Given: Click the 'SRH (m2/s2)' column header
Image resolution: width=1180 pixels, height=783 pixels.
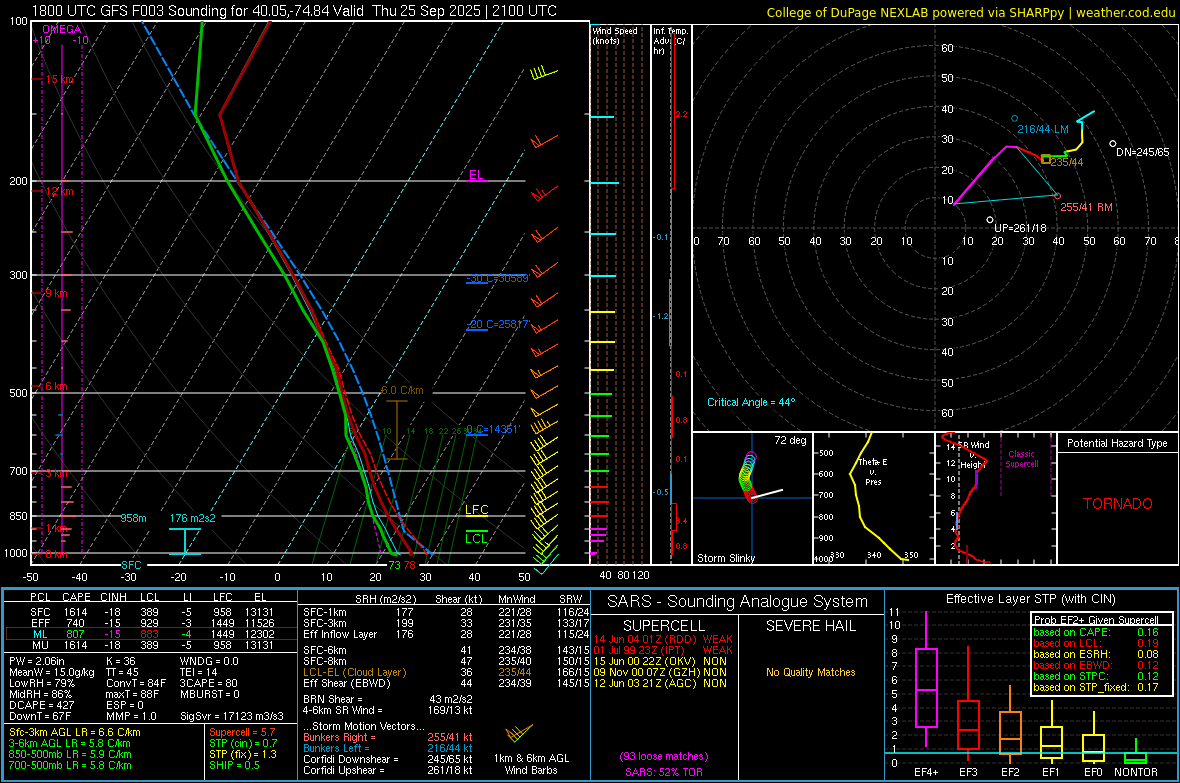Looking at the screenshot, I should point(385,599).
